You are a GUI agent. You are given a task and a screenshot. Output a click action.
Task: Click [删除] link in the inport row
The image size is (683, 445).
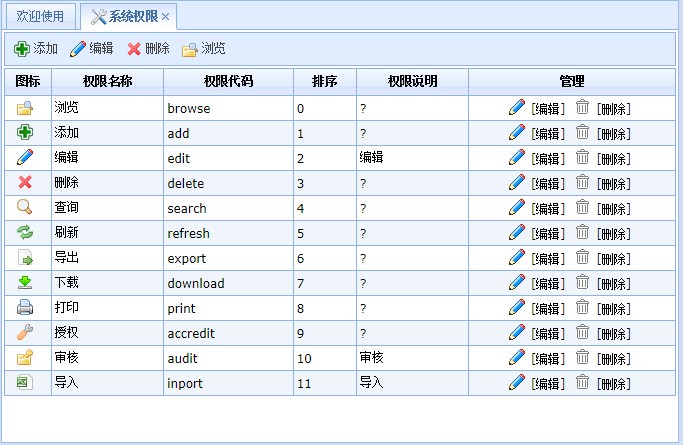pyautogui.click(x=614, y=384)
